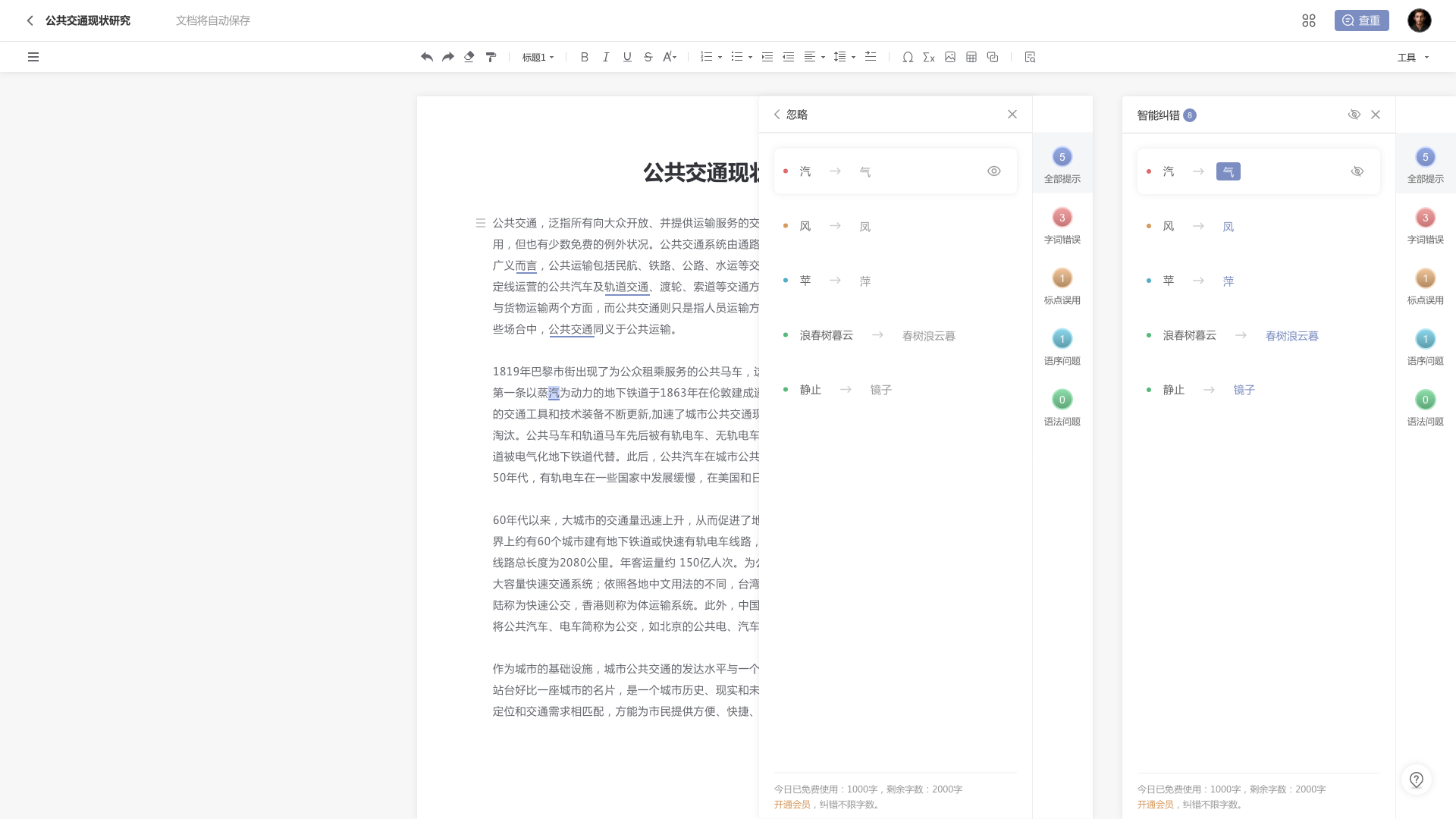
Task: Close the 忽略 panel
Action: pyautogui.click(x=1012, y=115)
